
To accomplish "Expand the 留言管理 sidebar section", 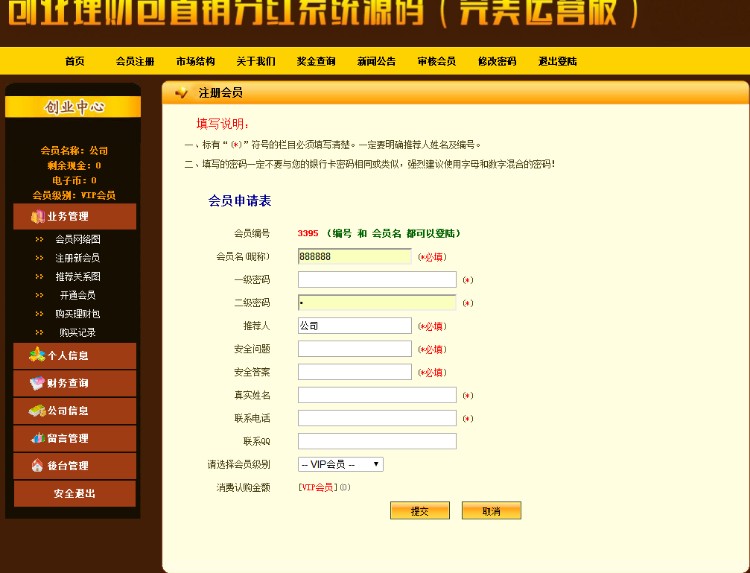I will pyautogui.click(x=75, y=438).
